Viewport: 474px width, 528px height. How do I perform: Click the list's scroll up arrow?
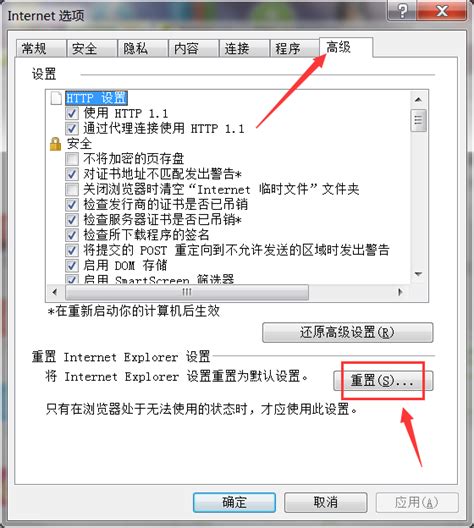[418, 100]
